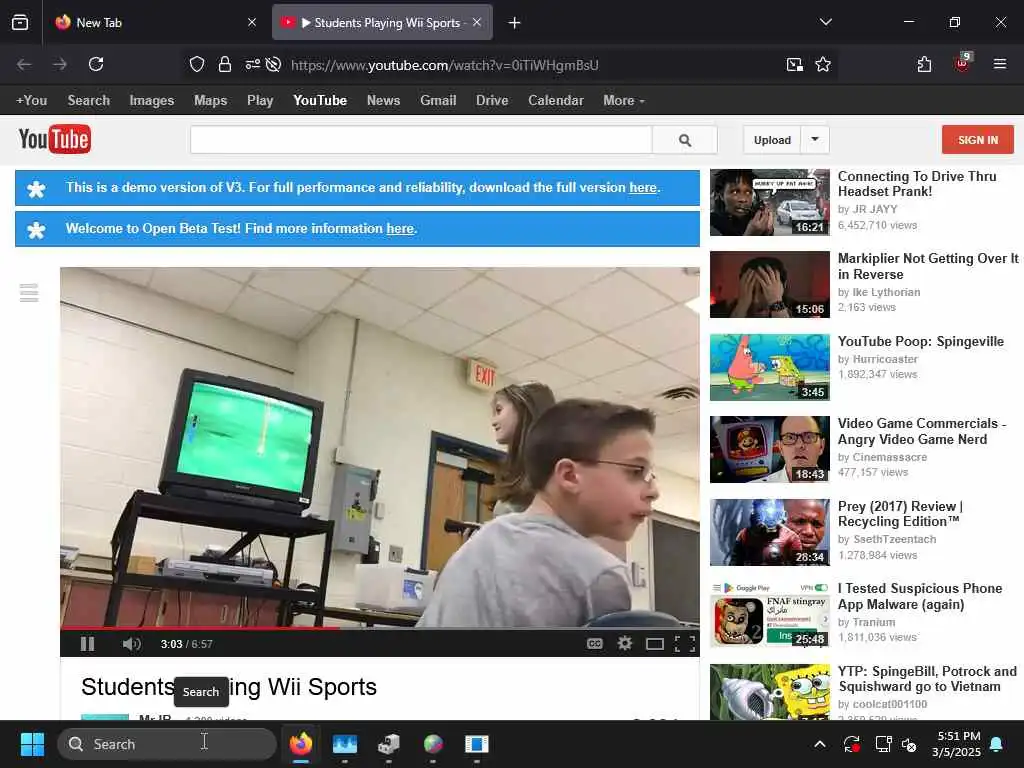Click the Windows taskbar Search box

tap(167, 744)
